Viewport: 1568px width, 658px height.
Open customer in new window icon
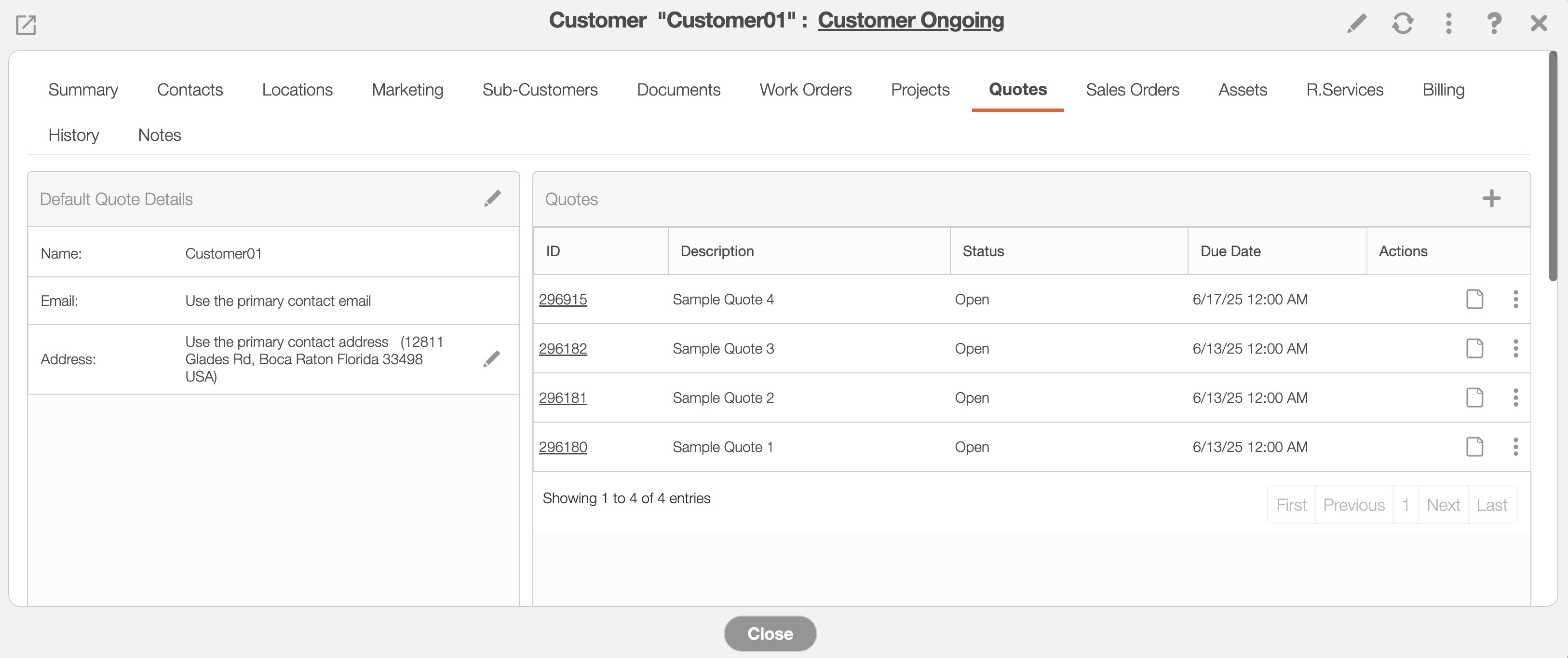click(x=26, y=25)
